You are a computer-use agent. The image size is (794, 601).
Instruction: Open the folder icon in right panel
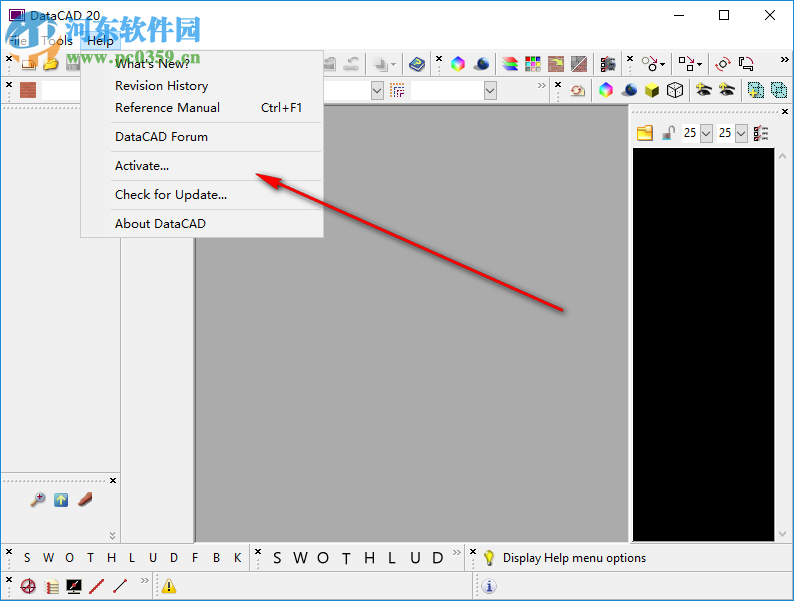tap(645, 133)
